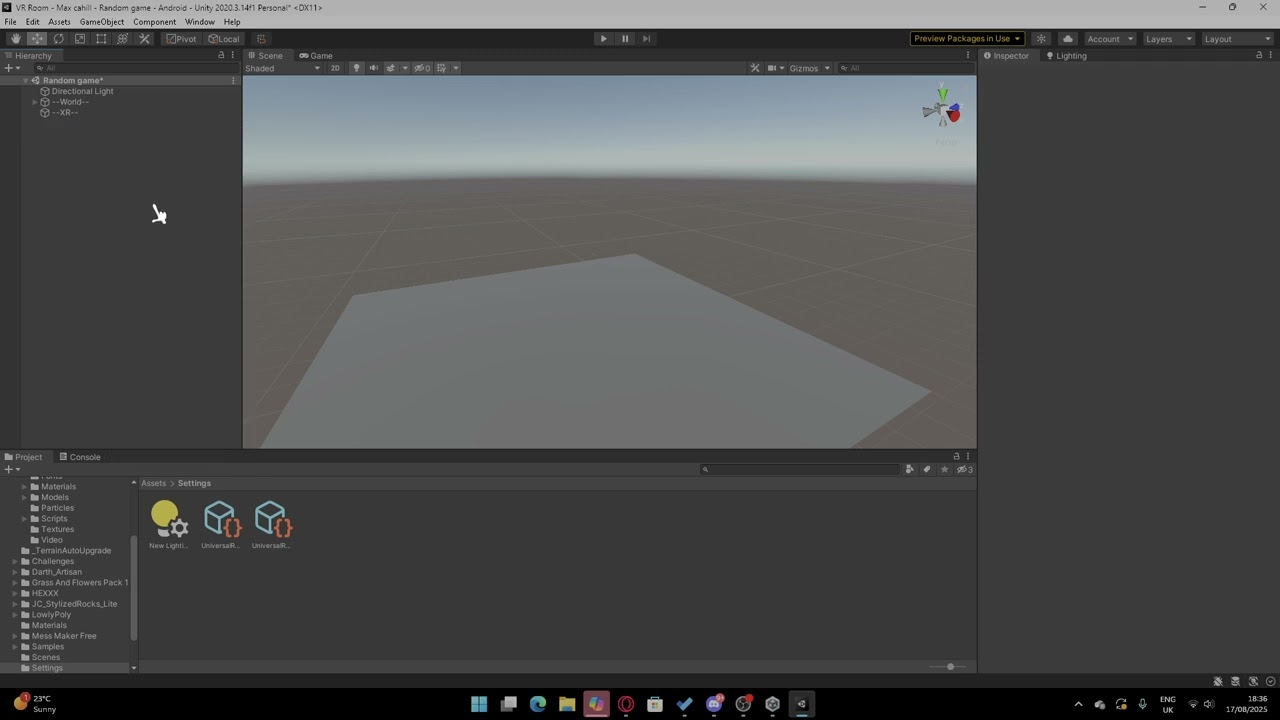1280x720 pixels.
Task: Click the Collab settings sun icon
Action: pos(1041,39)
